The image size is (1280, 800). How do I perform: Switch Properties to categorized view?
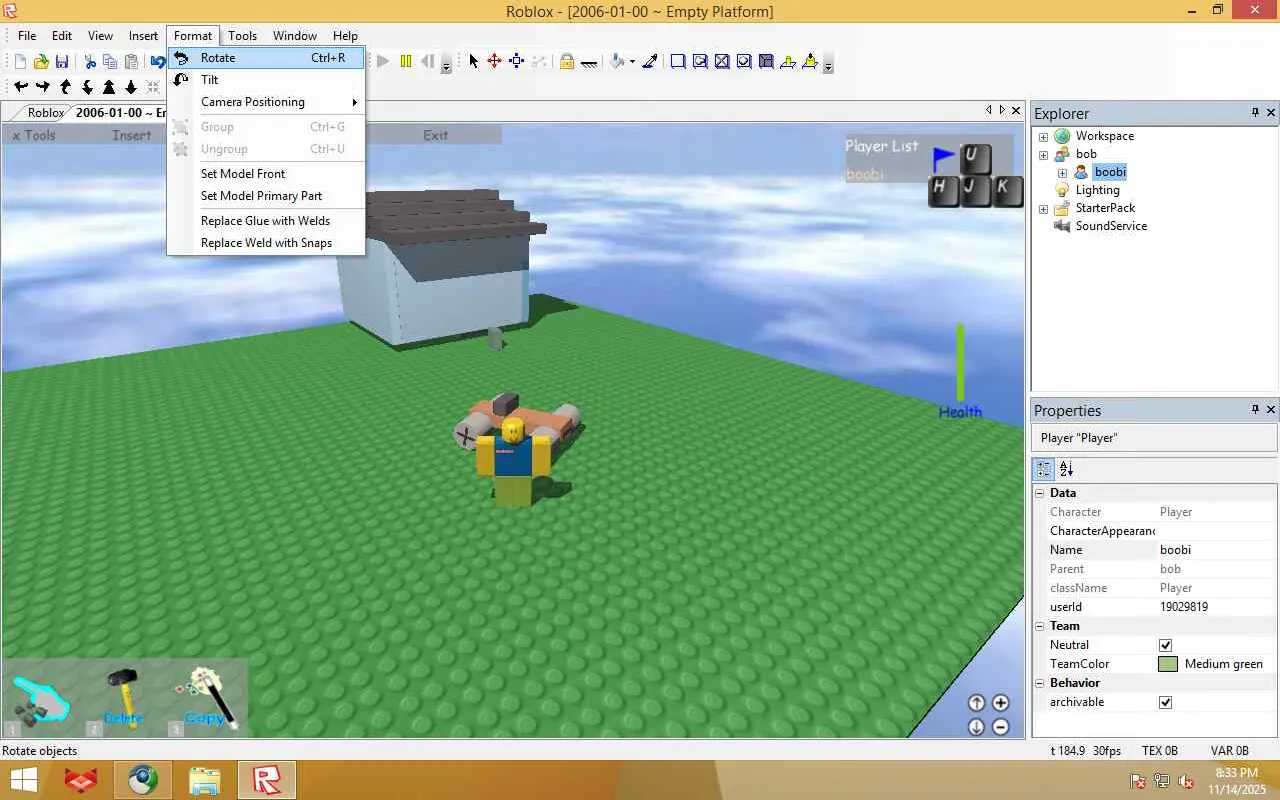point(1044,468)
